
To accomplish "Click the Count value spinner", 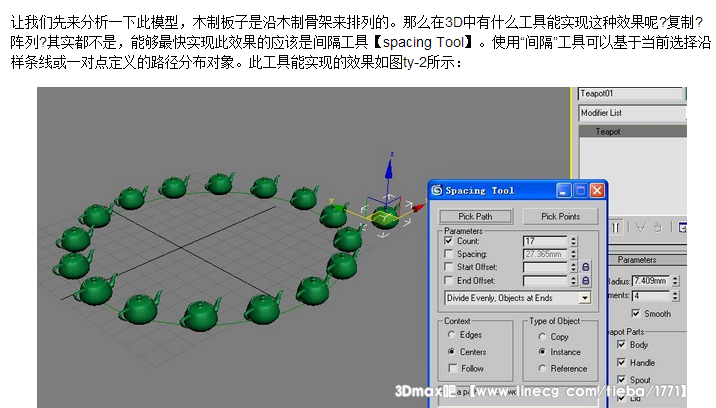I will pyautogui.click(x=574, y=241).
